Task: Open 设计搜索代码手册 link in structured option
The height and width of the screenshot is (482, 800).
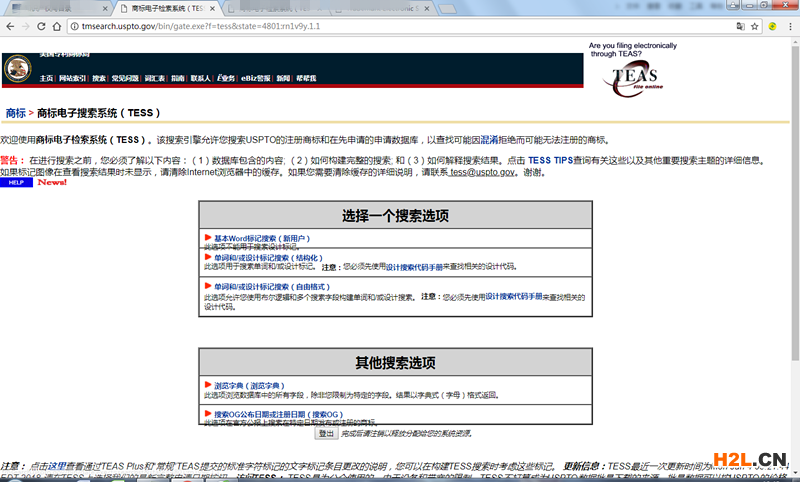Action: 414,267
